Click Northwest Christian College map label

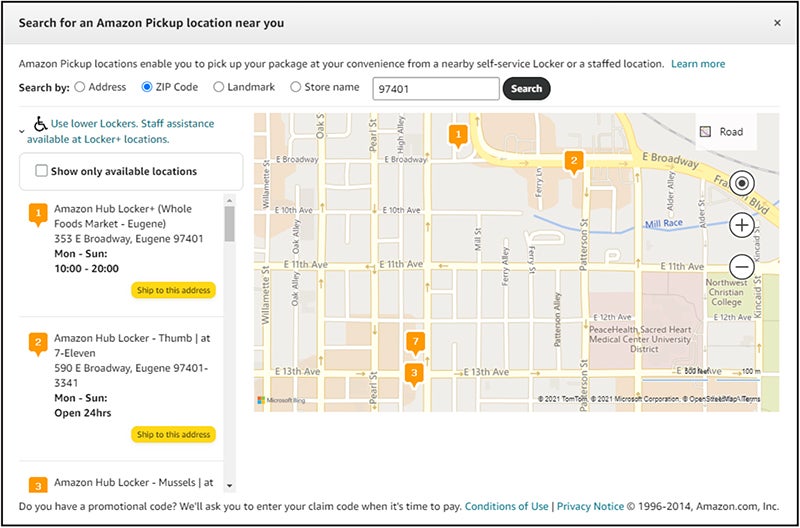727,292
